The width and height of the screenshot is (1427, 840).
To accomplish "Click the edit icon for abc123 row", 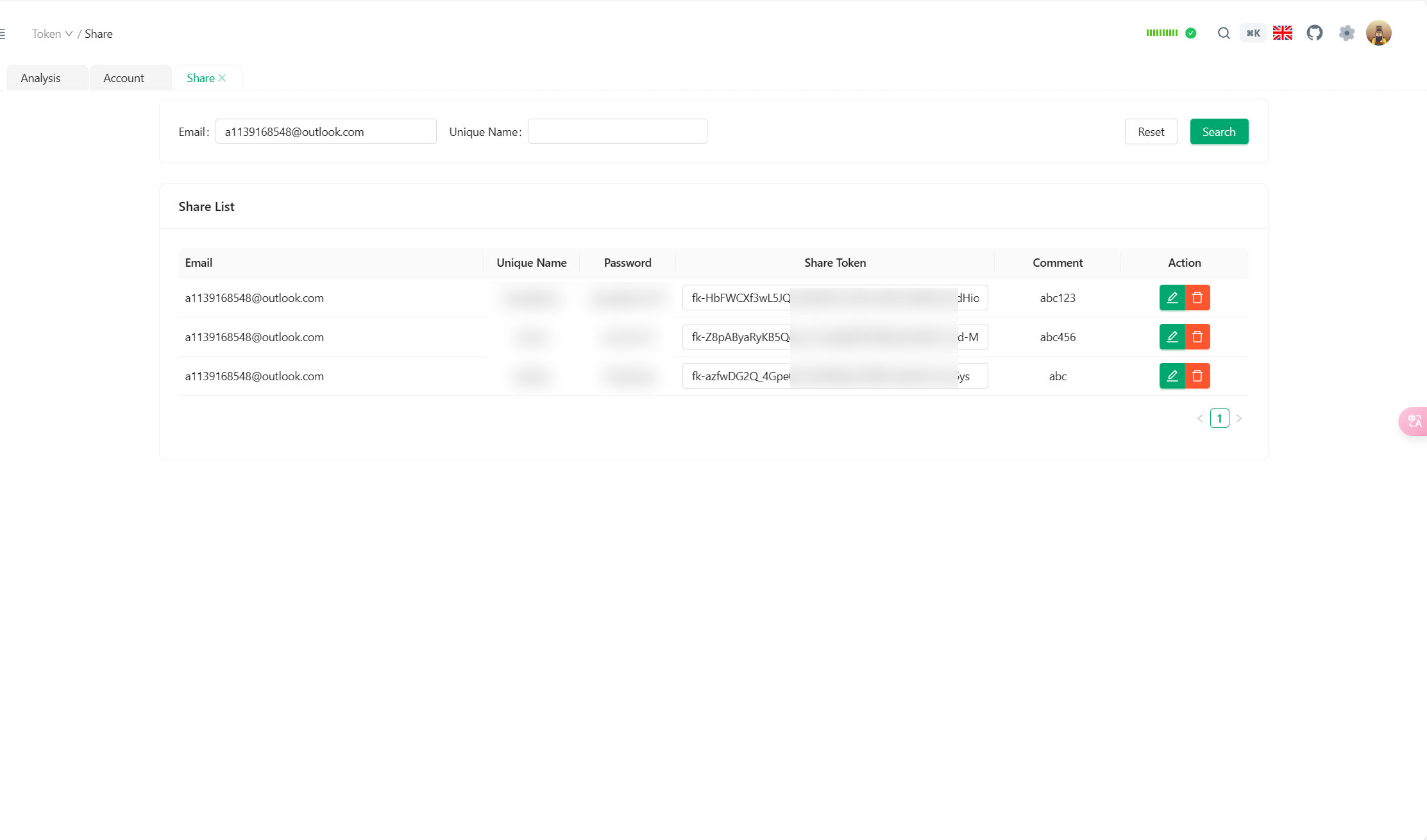I will pos(1172,298).
